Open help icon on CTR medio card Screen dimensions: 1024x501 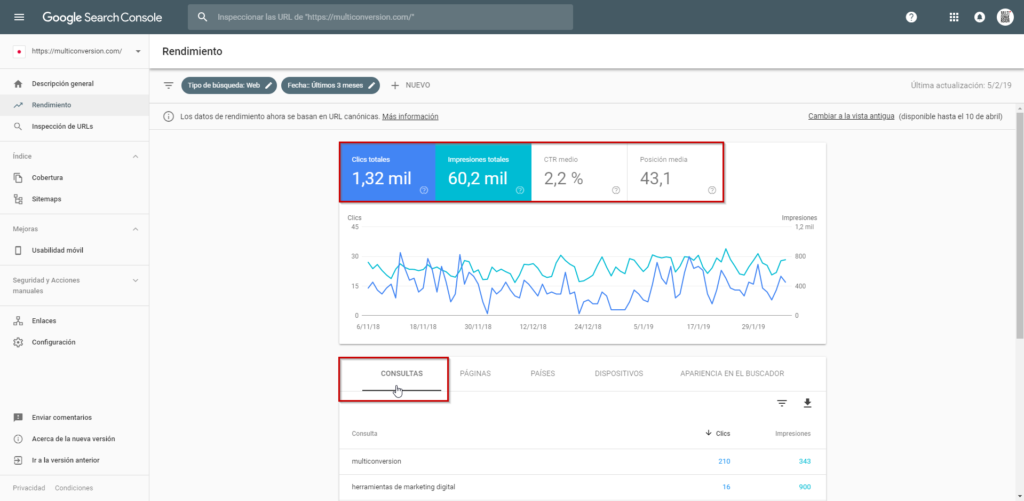pos(616,190)
